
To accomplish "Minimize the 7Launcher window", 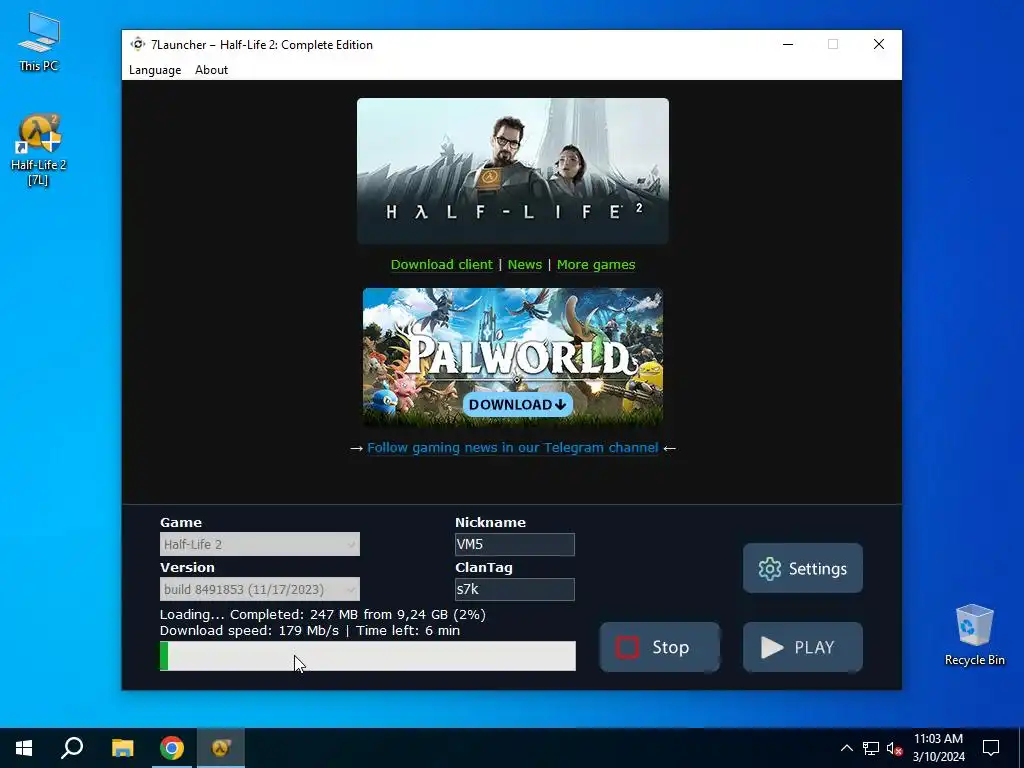I will [x=788, y=44].
